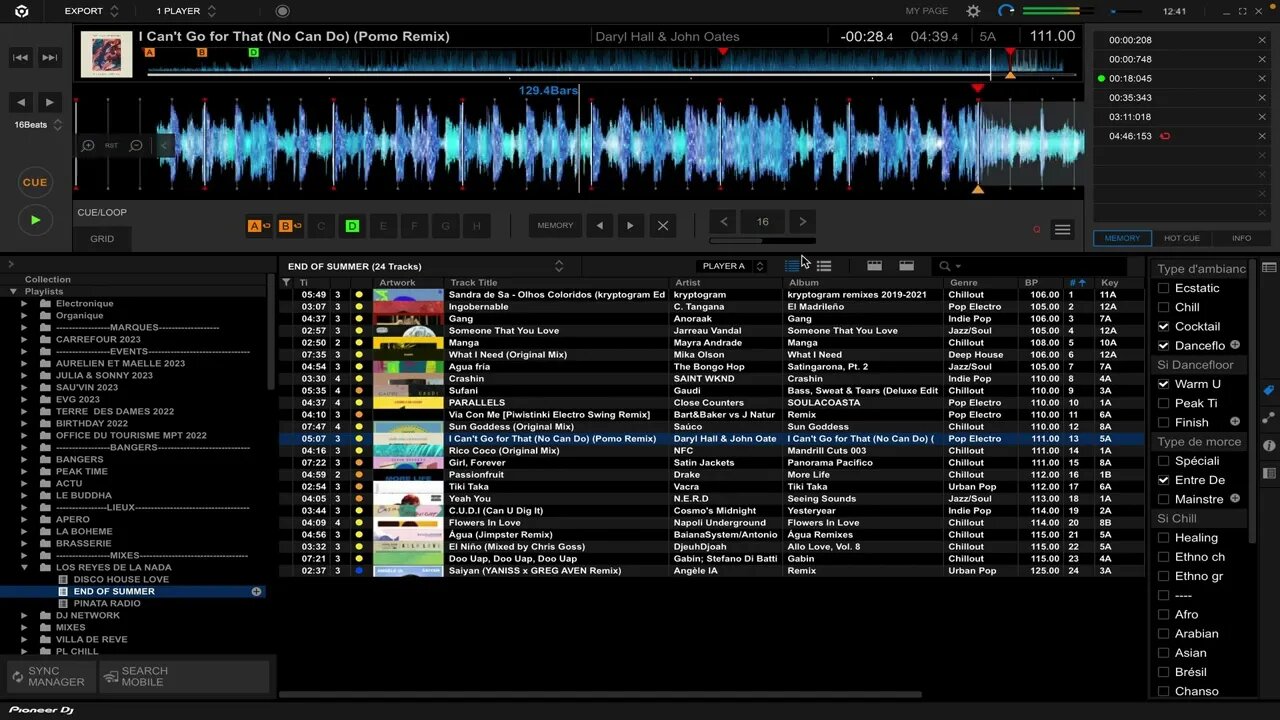The image size is (1280, 720).
Task: Open the rekordbox logo menu
Action: (x=22, y=11)
